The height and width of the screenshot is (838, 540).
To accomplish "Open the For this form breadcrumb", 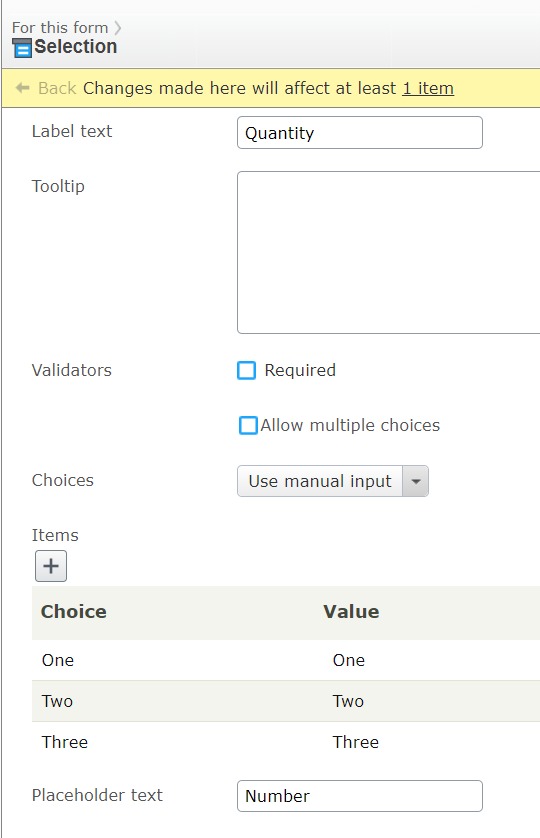I will [x=60, y=27].
